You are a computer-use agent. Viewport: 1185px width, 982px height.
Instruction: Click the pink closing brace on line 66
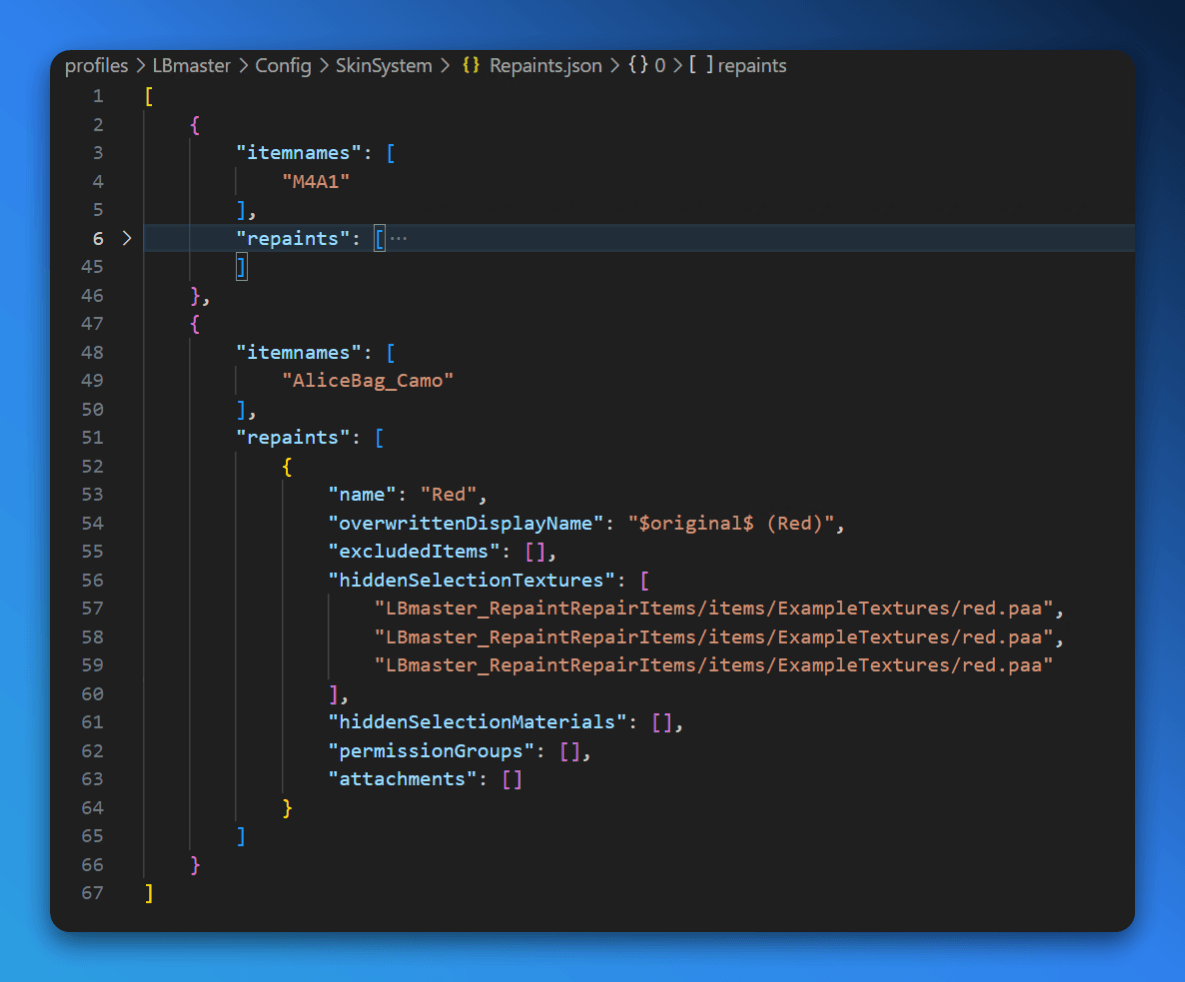pos(195,865)
